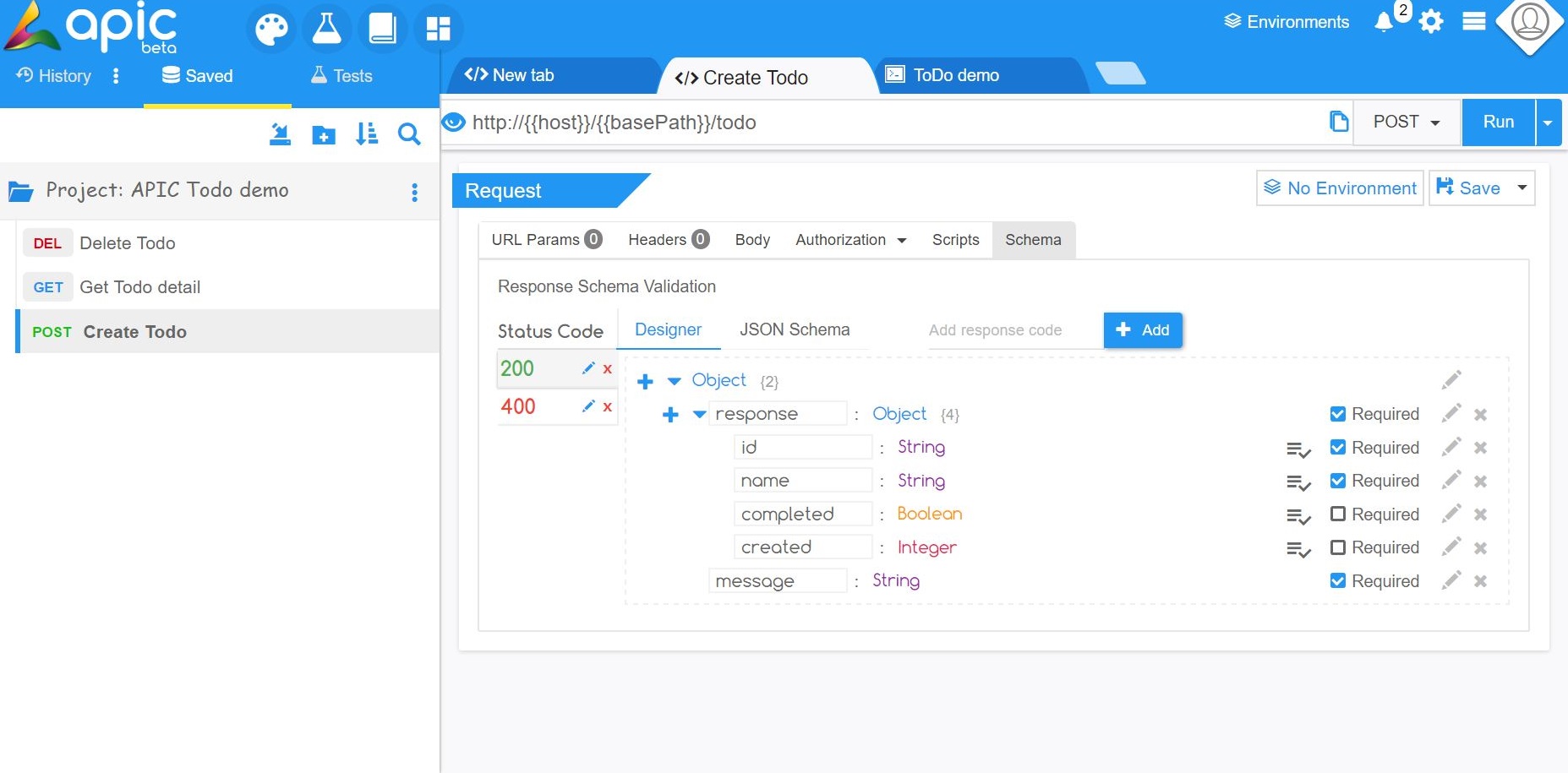Collapse the root Object node
The image size is (1568, 773).
[674, 381]
